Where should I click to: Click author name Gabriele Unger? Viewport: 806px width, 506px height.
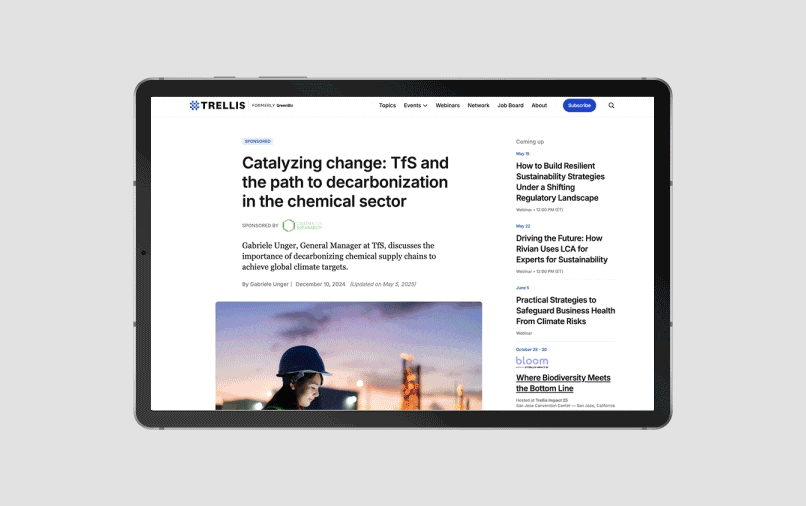tap(268, 284)
